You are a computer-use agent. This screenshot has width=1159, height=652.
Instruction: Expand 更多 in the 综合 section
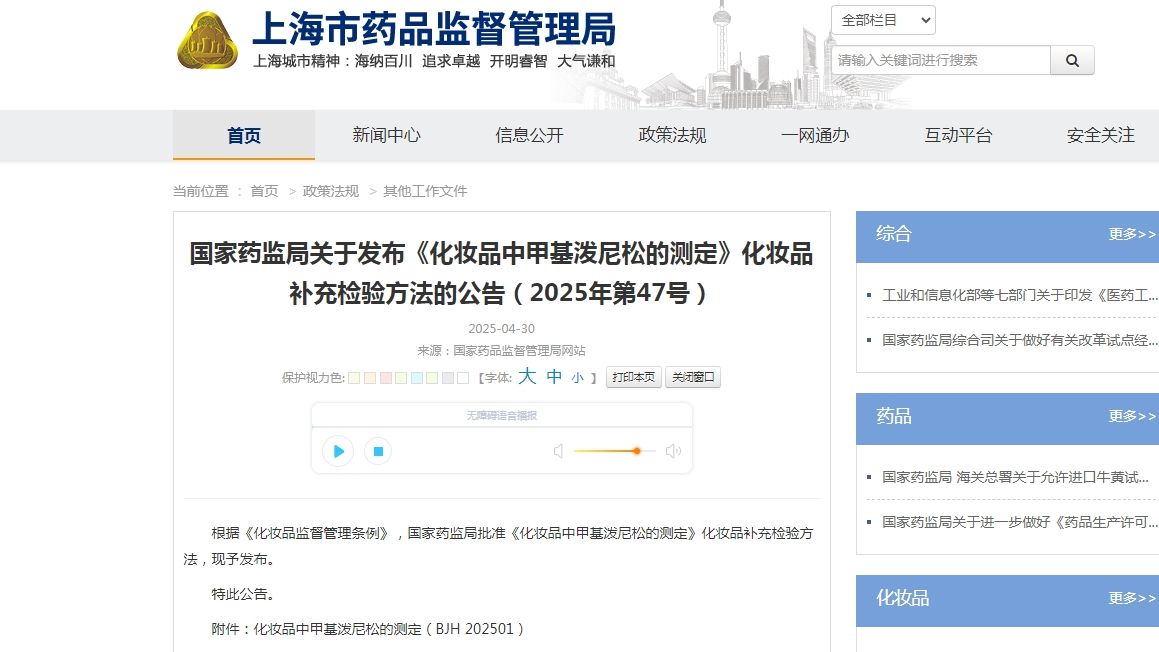(1131, 234)
